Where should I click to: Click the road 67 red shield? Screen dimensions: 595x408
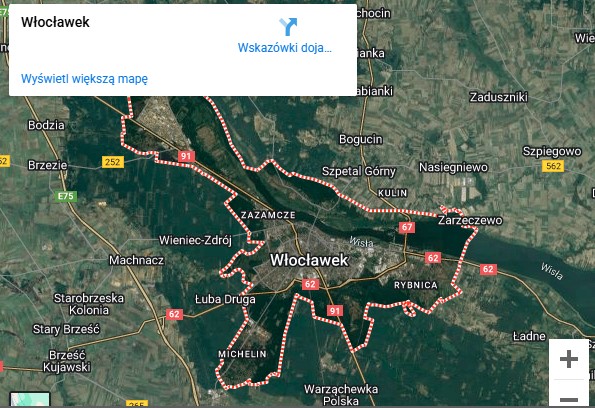407,227
